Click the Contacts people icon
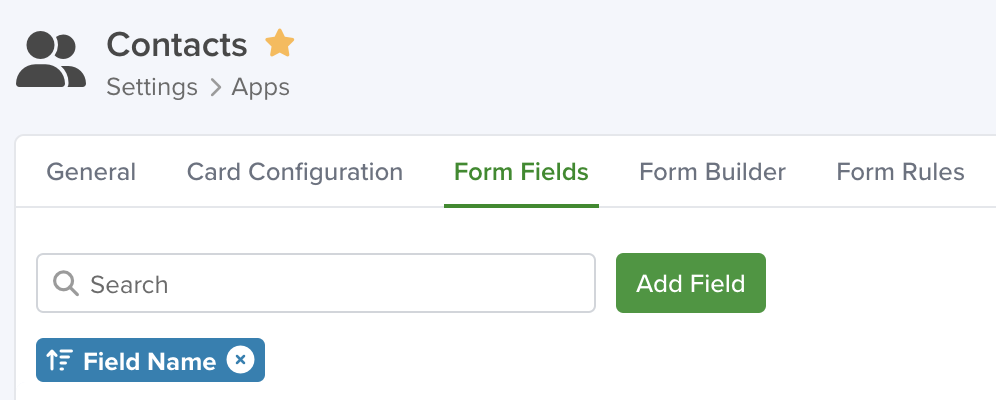This screenshot has height=400, width=996. (x=51, y=59)
